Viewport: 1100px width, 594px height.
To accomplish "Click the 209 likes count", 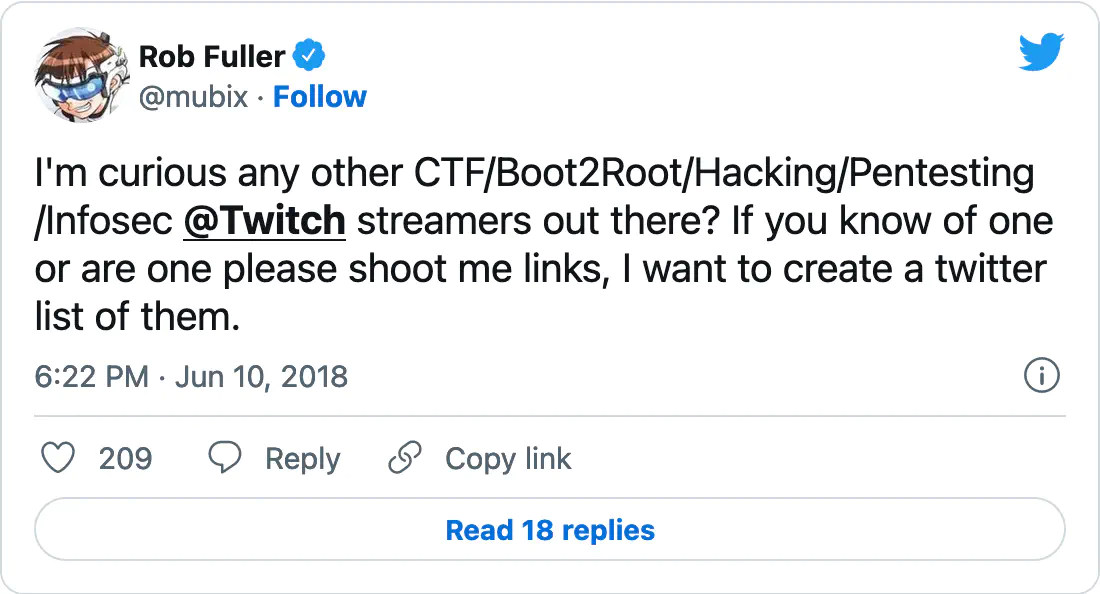I will click(126, 459).
